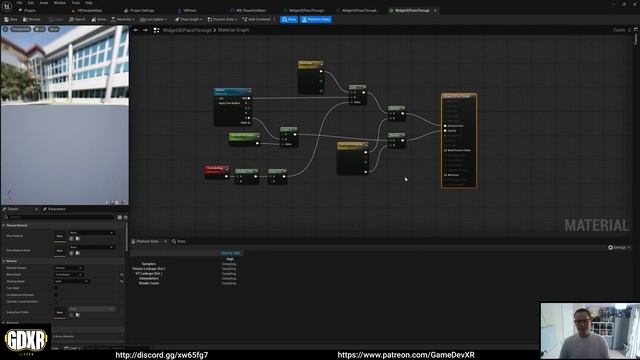
Task: Open the Material Domain dropdown
Action: (x=69, y=268)
